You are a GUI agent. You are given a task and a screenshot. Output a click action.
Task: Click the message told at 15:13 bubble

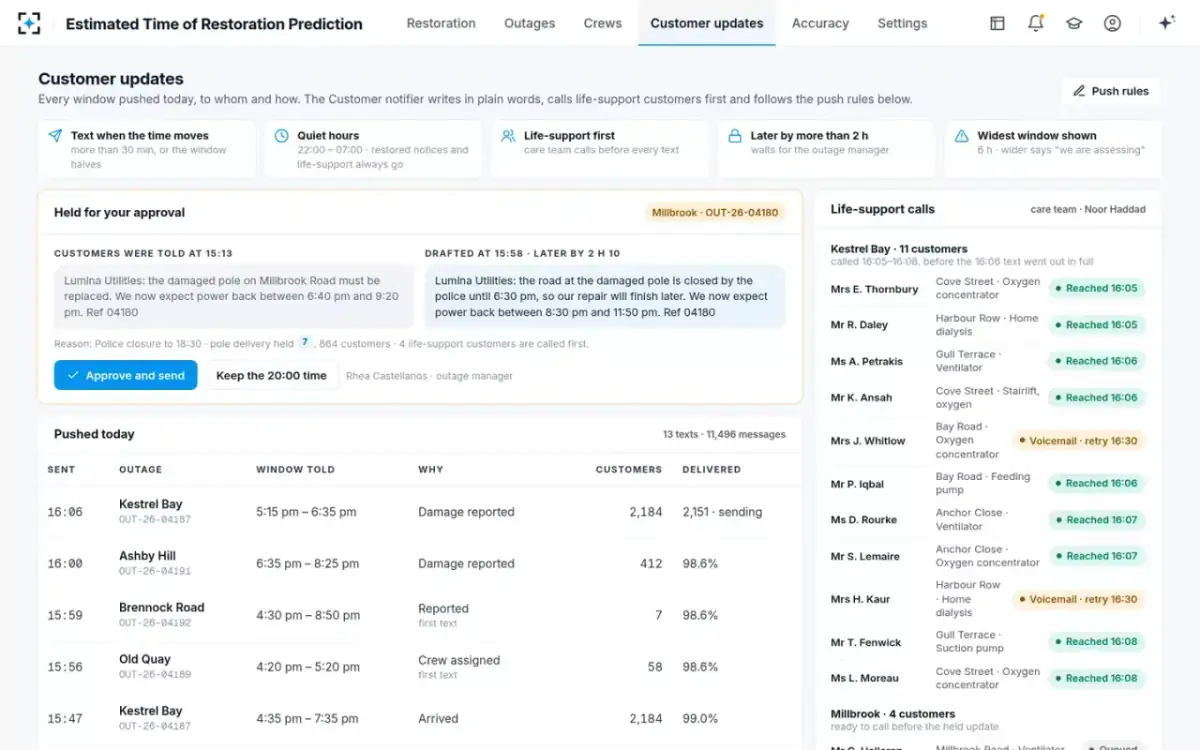[x=234, y=296]
